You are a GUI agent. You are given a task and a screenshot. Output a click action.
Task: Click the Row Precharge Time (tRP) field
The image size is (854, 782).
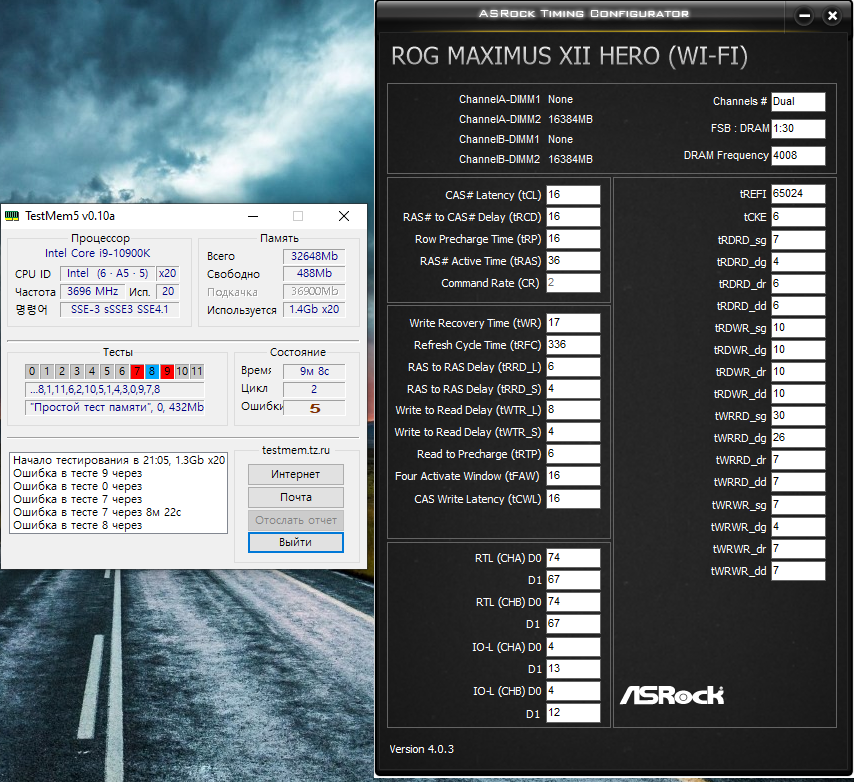pyautogui.click(x=573, y=239)
